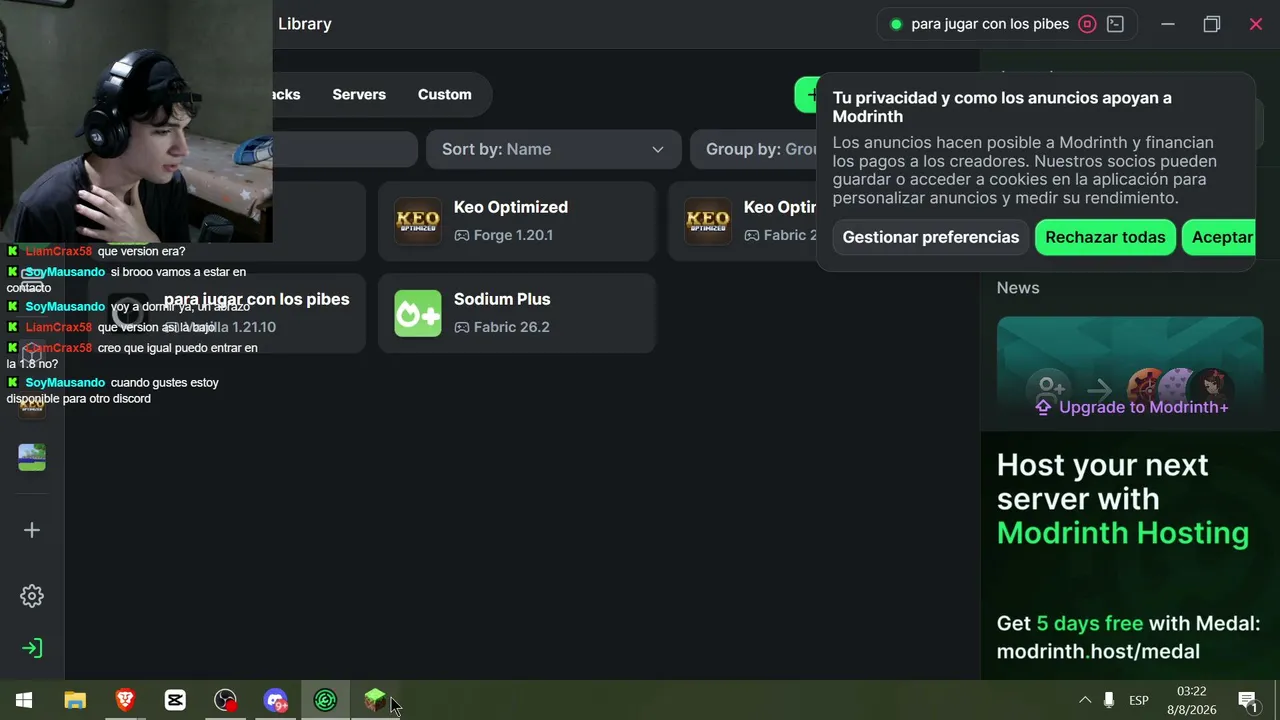Click the News section heading
The width and height of the screenshot is (1280, 720).
point(1018,287)
